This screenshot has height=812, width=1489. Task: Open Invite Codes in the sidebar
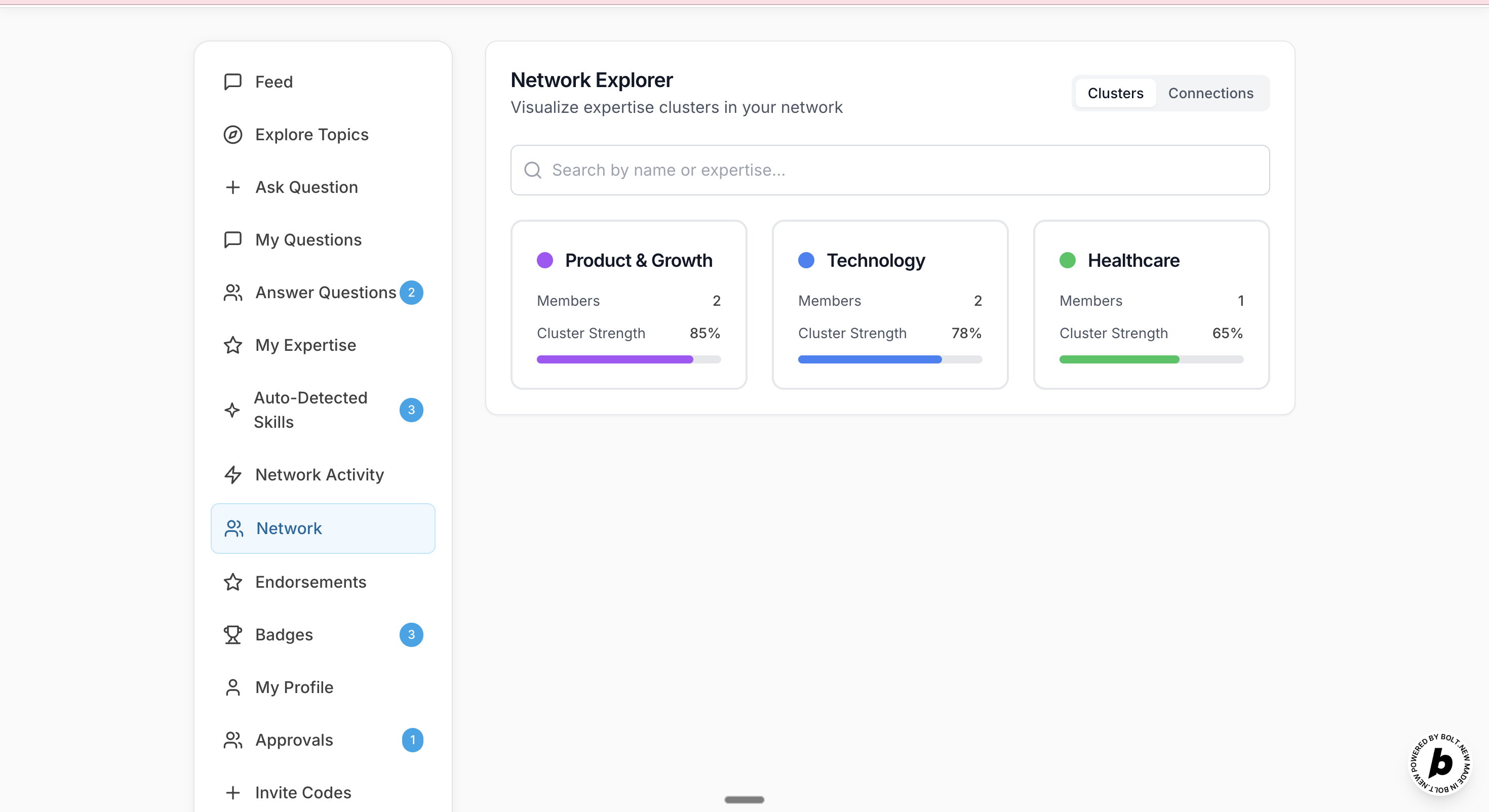[x=303, y=792]
